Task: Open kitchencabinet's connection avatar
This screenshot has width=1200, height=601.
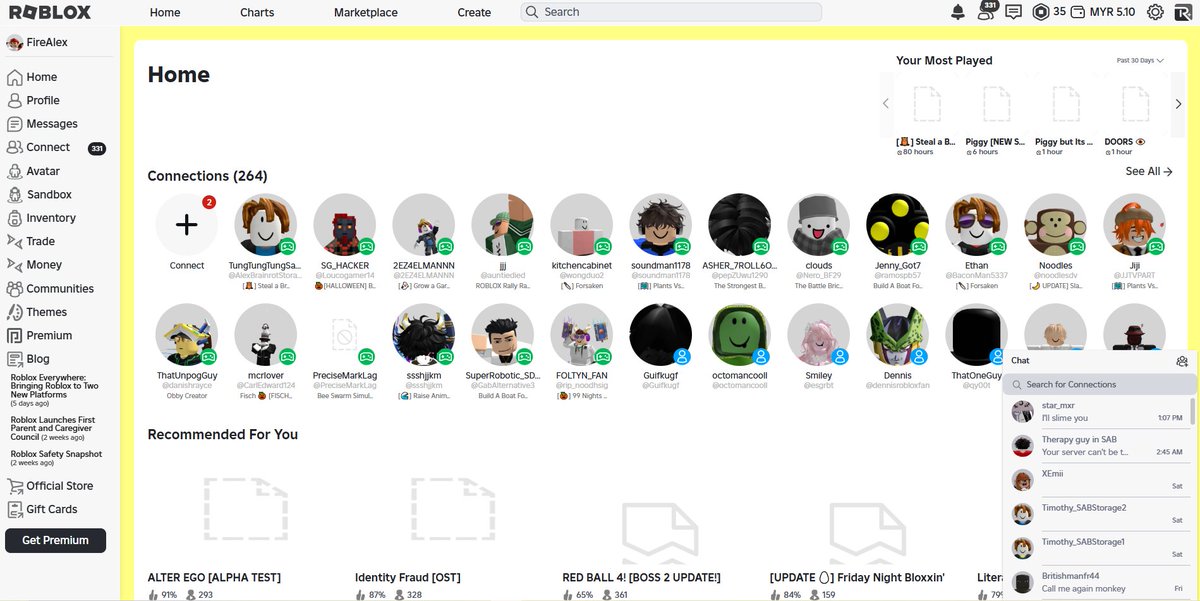Action: (x=582, y=225)
